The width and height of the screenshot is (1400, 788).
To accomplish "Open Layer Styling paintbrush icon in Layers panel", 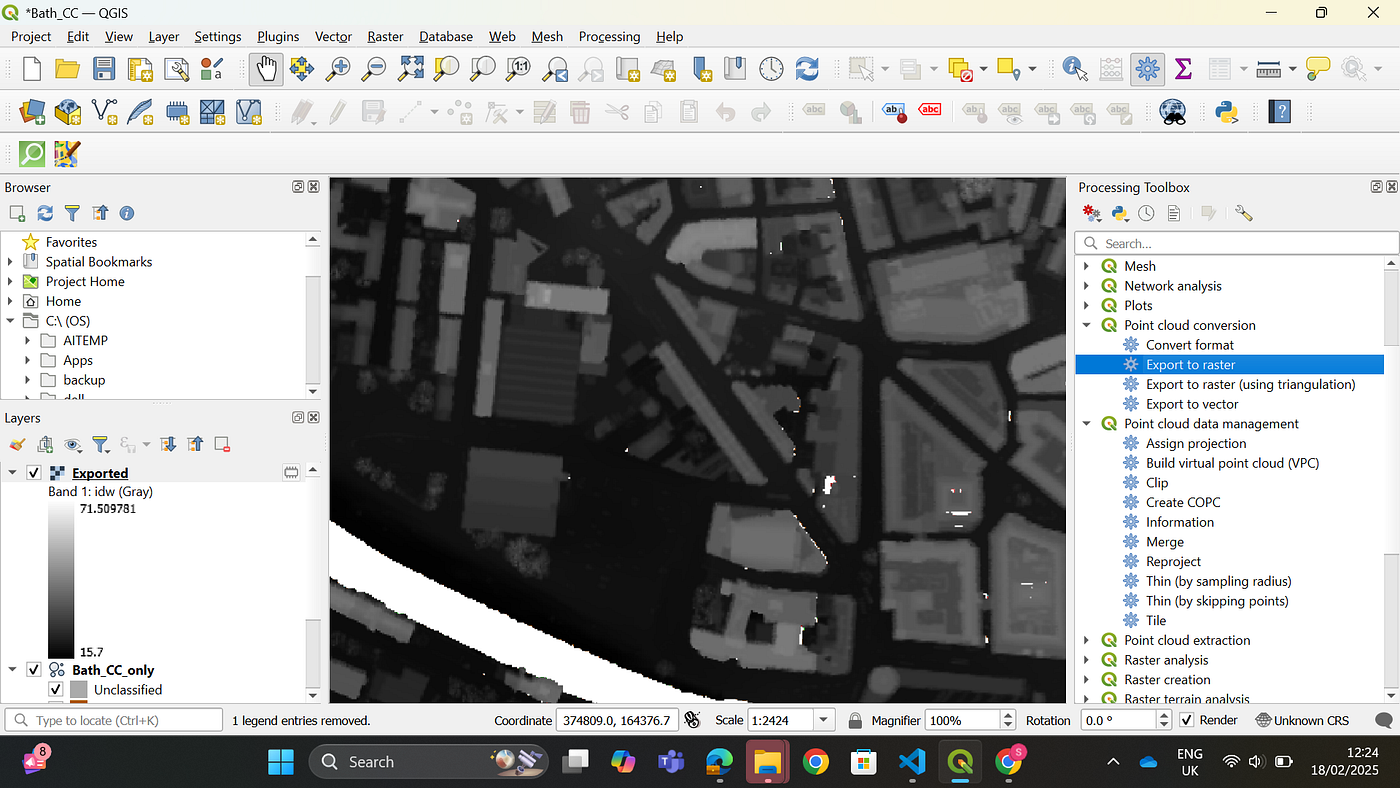I will pos(17,444).
